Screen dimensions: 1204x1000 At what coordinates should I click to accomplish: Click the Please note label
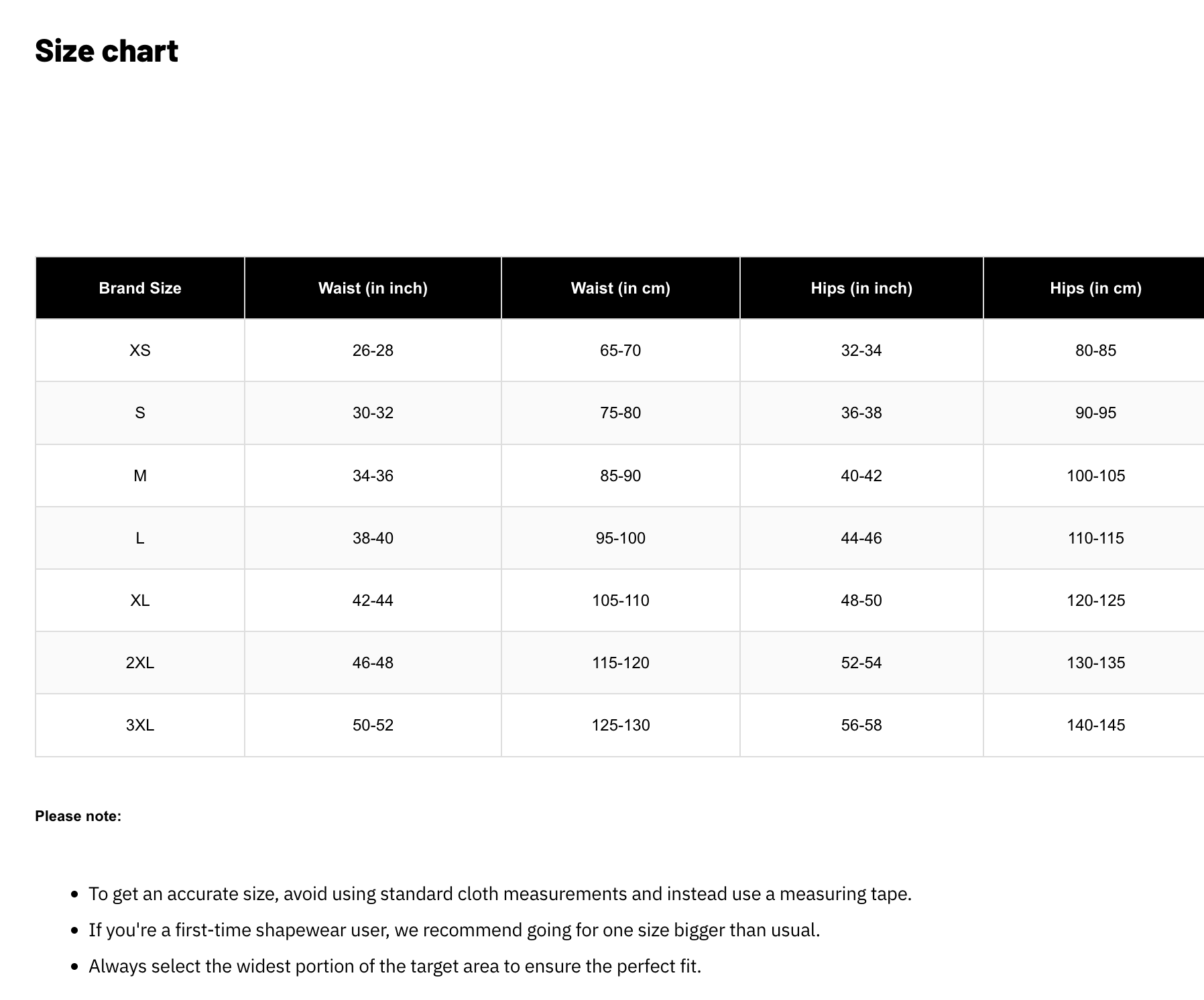pyautogui.click(x=78, y=816)
